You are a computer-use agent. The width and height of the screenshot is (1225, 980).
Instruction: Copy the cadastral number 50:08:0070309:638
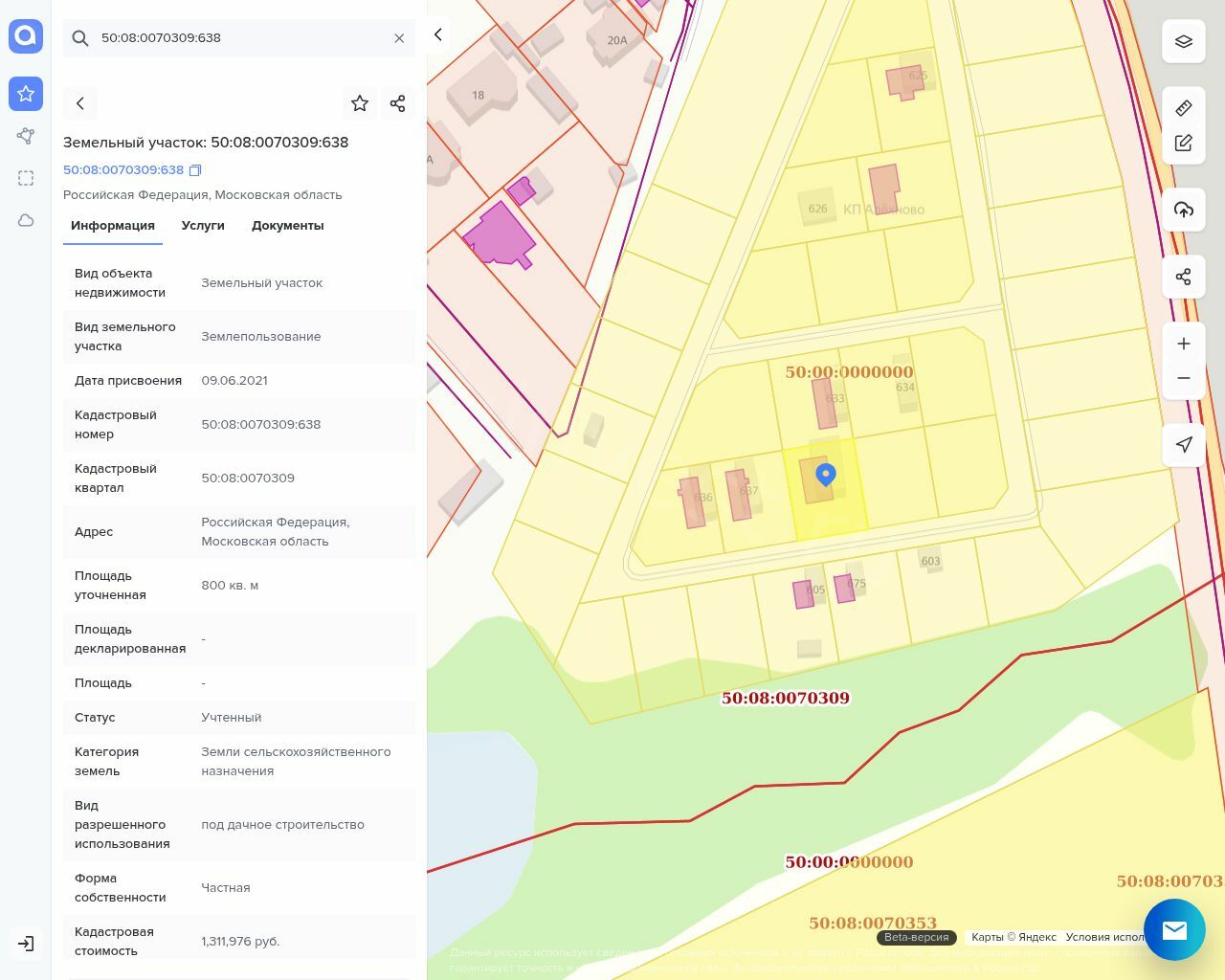195,170
